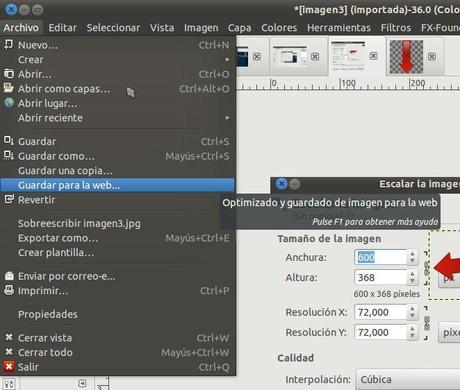This screenshot has height=390, width=460.
Task: Click the Abrir folder icon
Action: pyautogui.click(x=9, y=73)
